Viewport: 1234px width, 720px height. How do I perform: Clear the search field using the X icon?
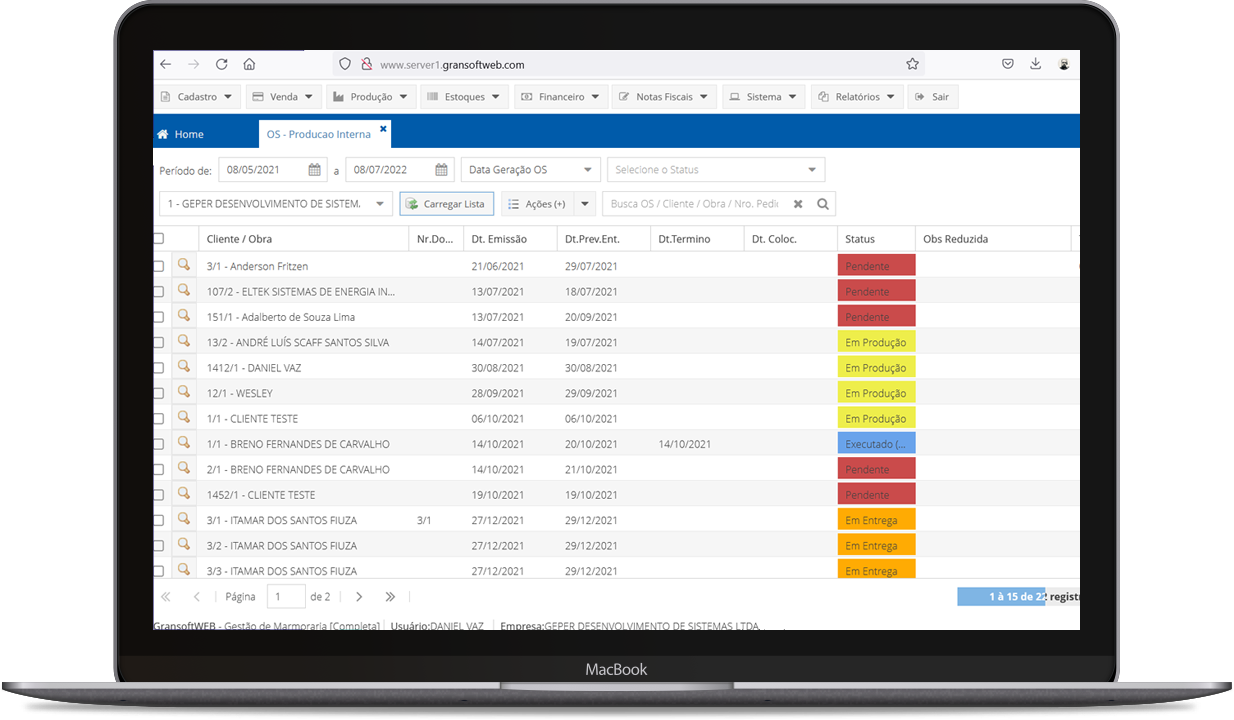coord(797,203)
